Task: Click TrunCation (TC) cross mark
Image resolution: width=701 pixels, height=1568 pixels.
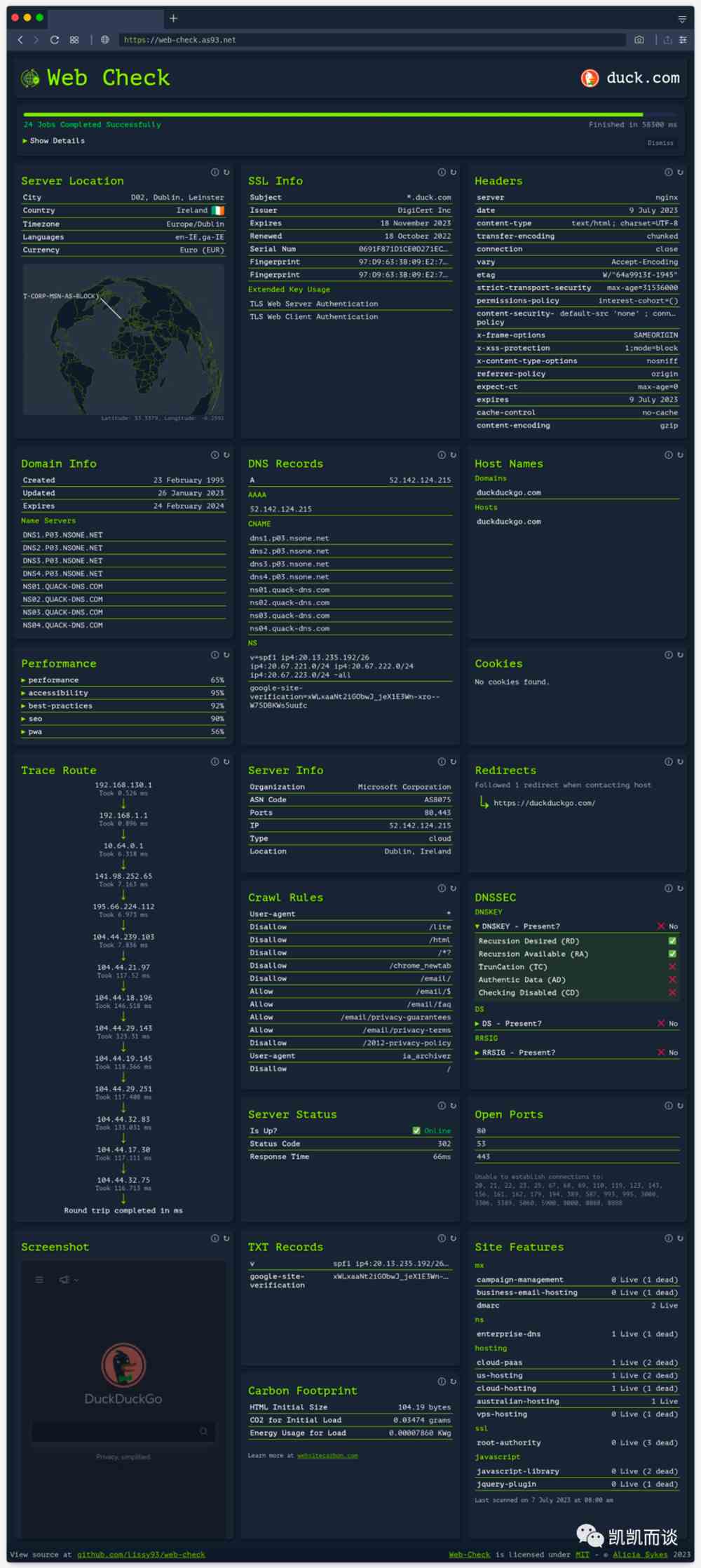Action: (673, 967)
